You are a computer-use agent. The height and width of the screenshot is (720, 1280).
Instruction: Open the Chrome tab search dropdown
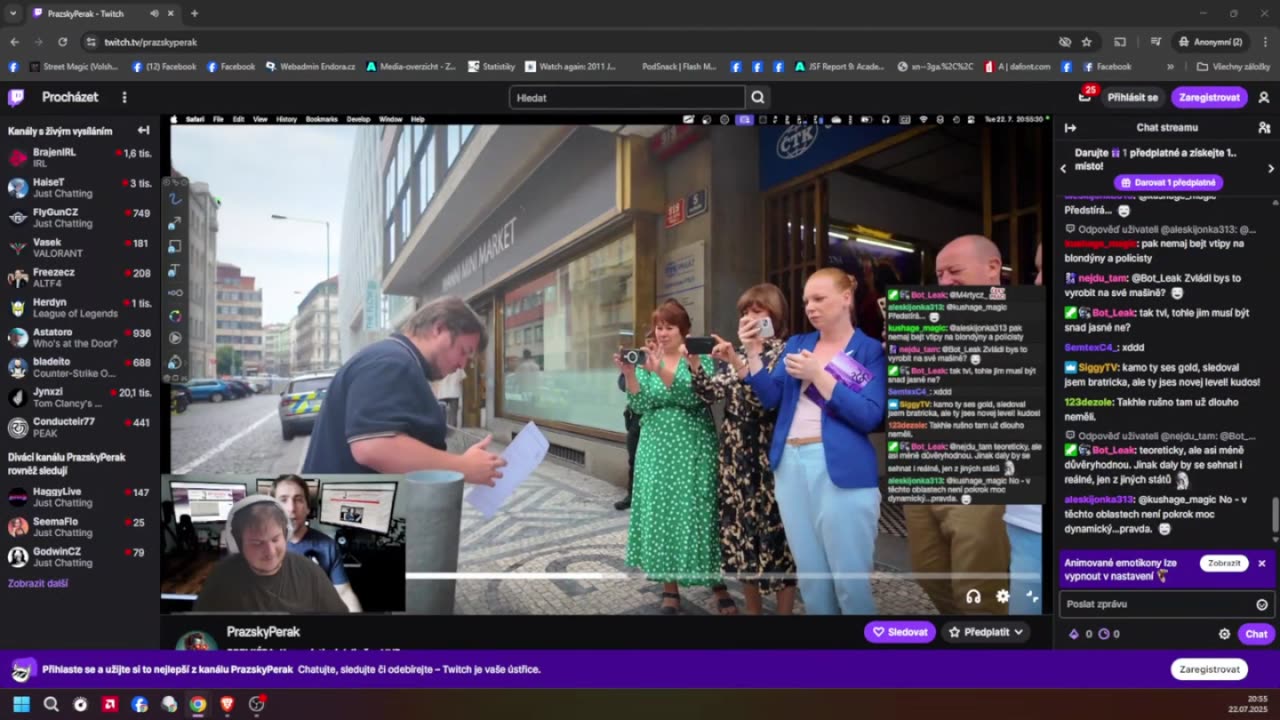tap(13, 13)
